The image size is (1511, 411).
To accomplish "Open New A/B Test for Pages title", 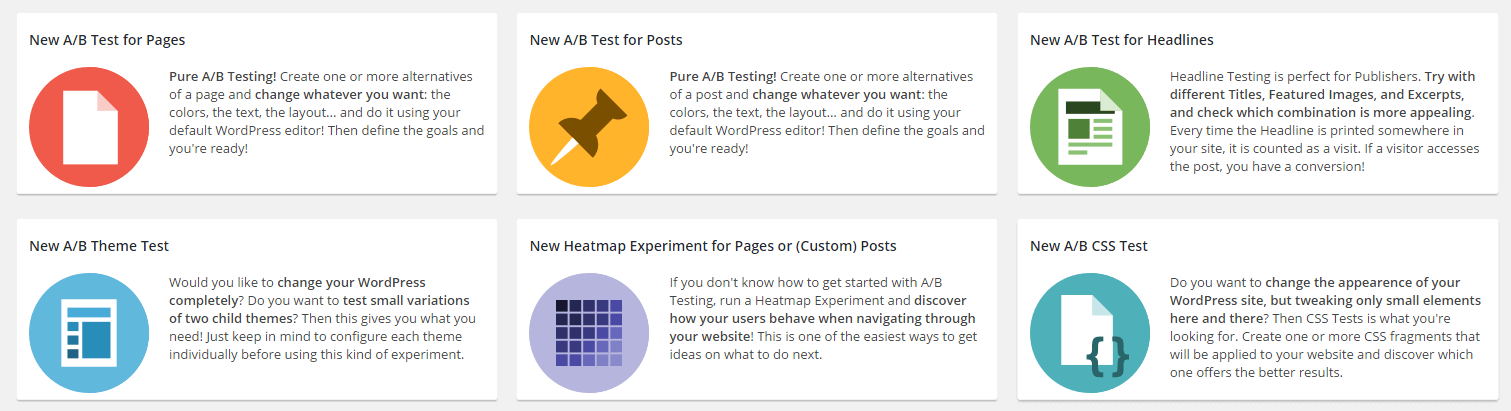I will click(107, 40).
